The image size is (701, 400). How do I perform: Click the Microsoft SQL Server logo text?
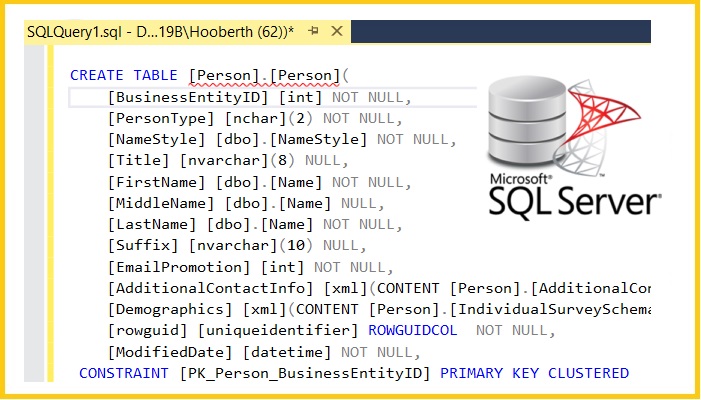[573, 198]
